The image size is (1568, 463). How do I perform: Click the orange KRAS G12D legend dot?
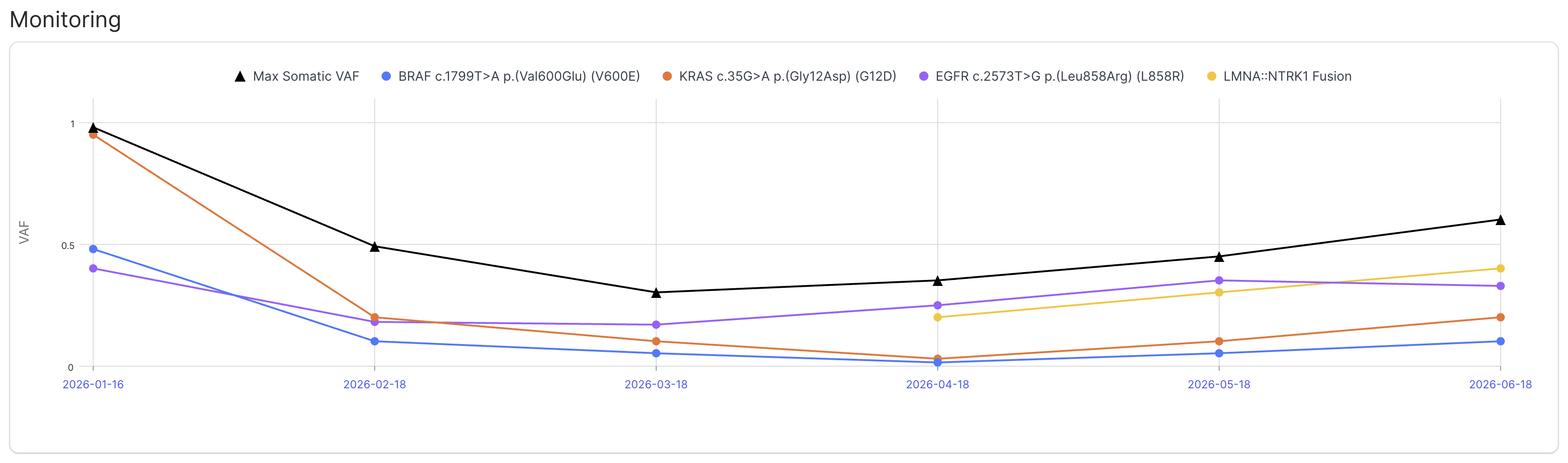(667, 76)
